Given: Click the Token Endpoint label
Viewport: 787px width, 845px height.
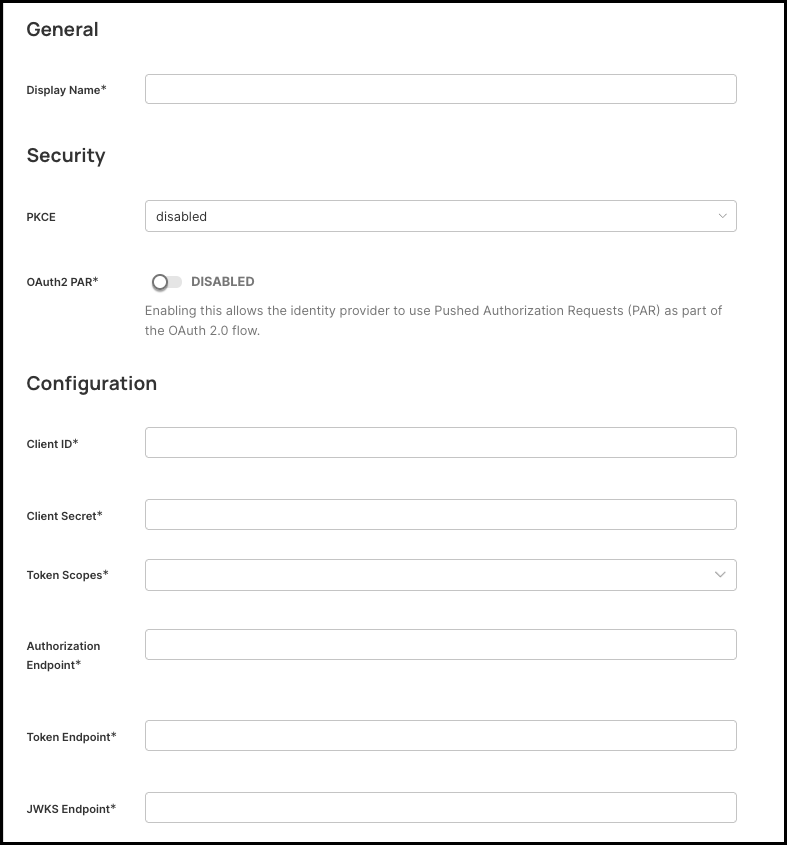Looking at the screenshot, I should click(x=71, y=737).
